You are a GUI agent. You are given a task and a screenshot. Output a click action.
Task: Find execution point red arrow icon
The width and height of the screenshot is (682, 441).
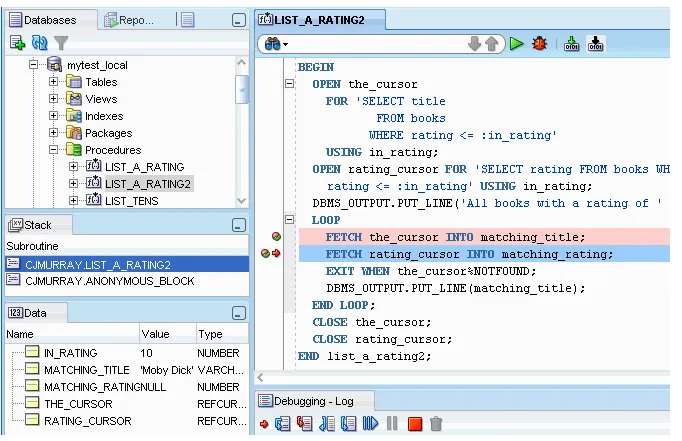point(264,424)
